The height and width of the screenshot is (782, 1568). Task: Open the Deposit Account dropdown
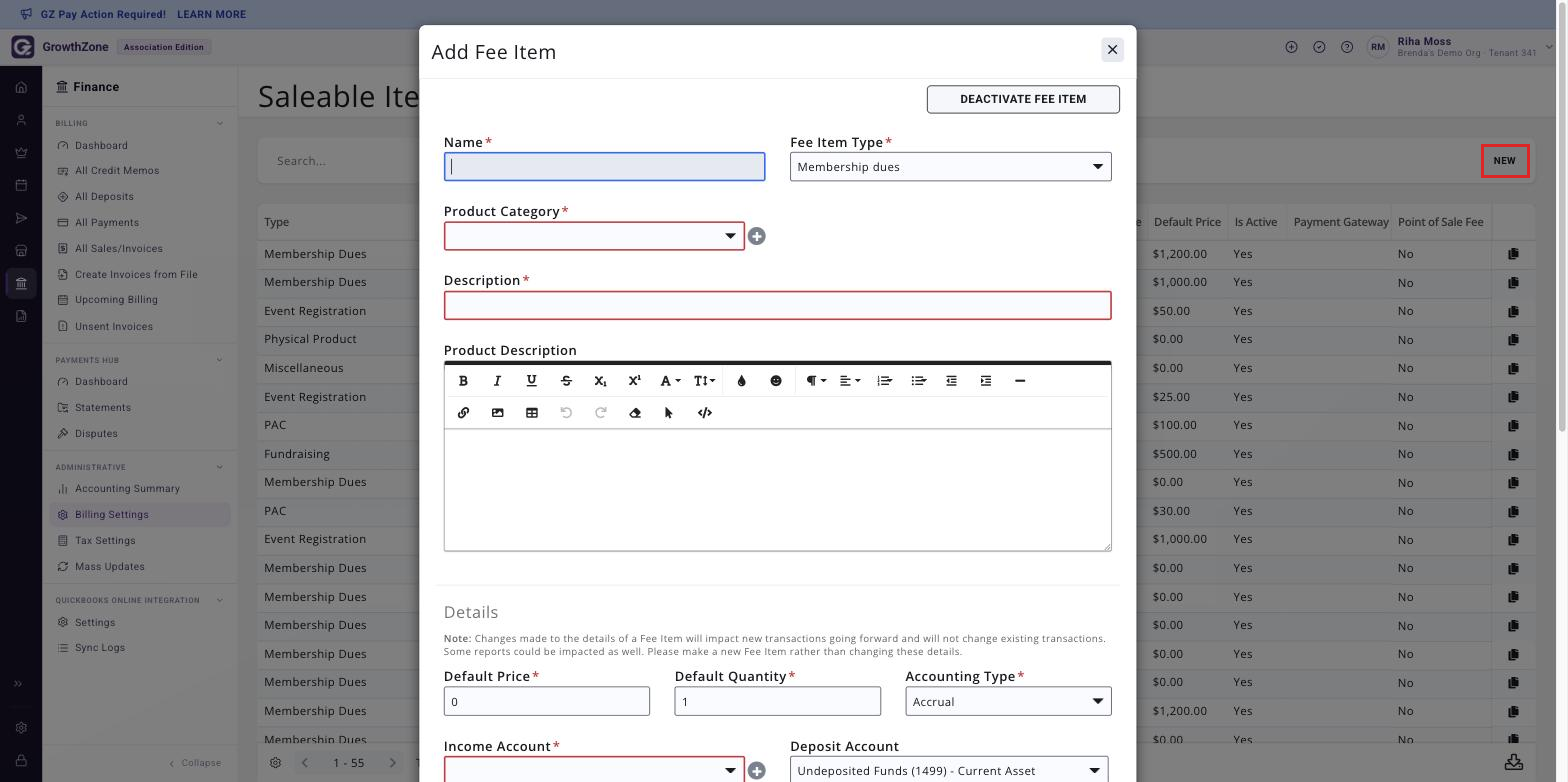point(949,770)
